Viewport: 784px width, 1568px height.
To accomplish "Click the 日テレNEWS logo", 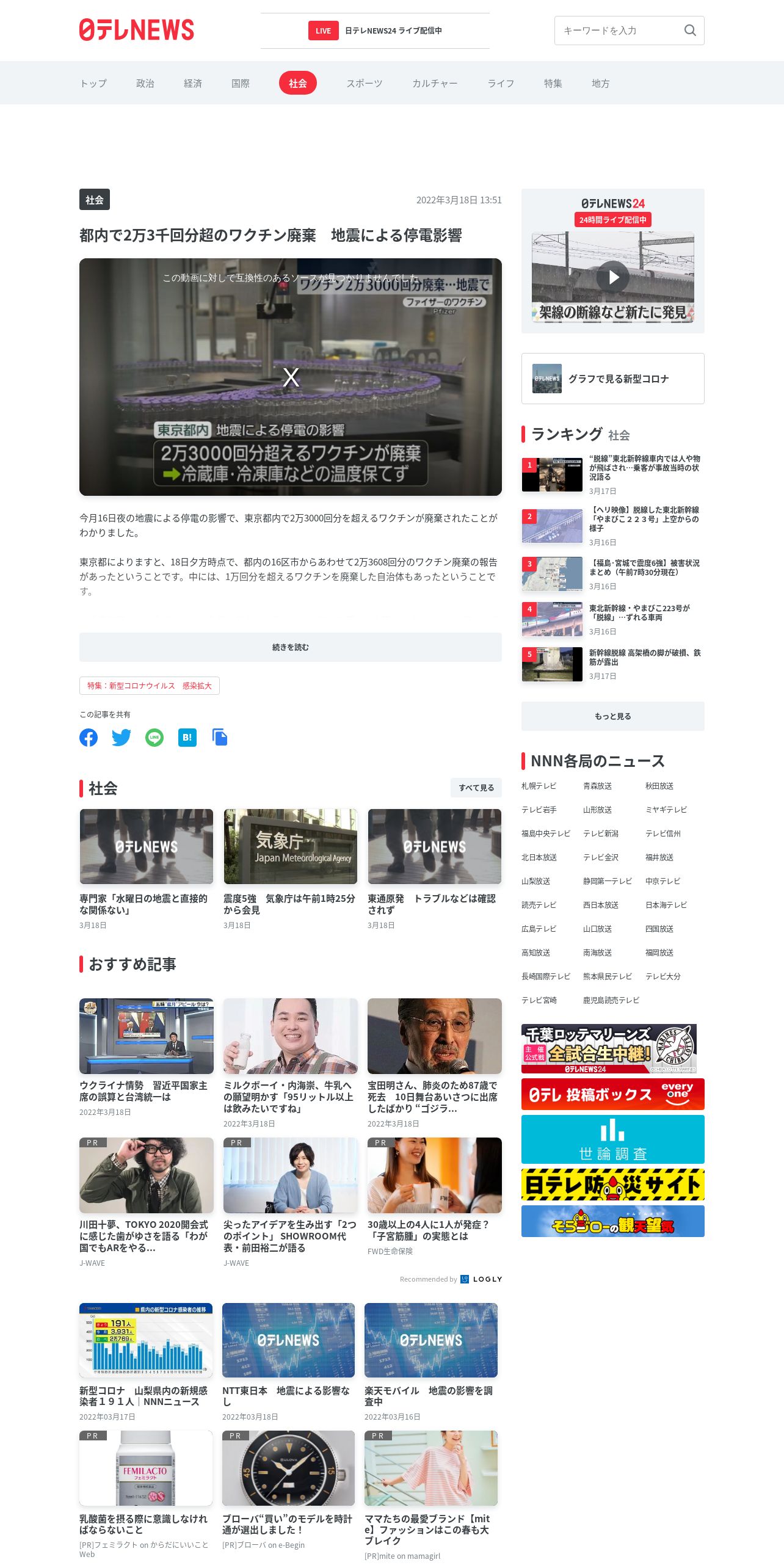I will [137, 30].
